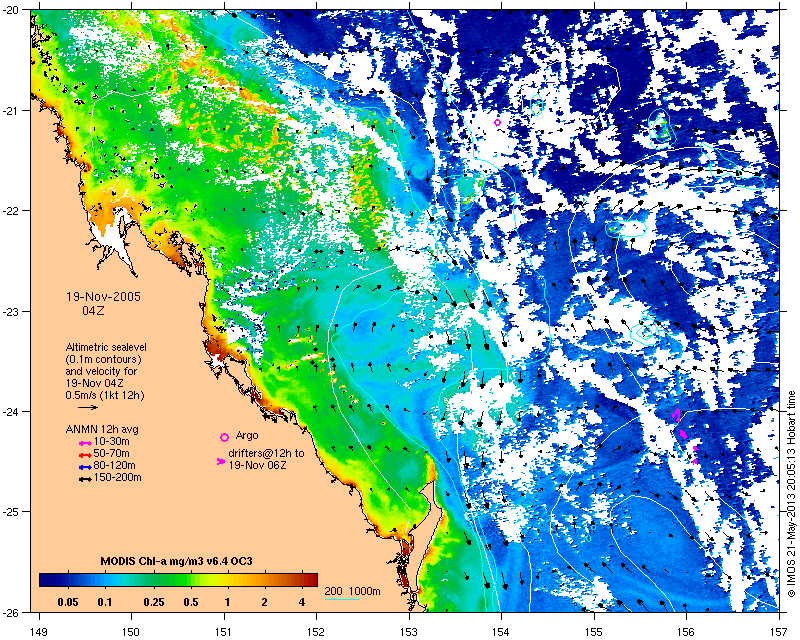Click the 'MODIS Chl-a mg/m3 v6.4 OC3' title
This screenshot has height=640, width=800.
[177, 561]
